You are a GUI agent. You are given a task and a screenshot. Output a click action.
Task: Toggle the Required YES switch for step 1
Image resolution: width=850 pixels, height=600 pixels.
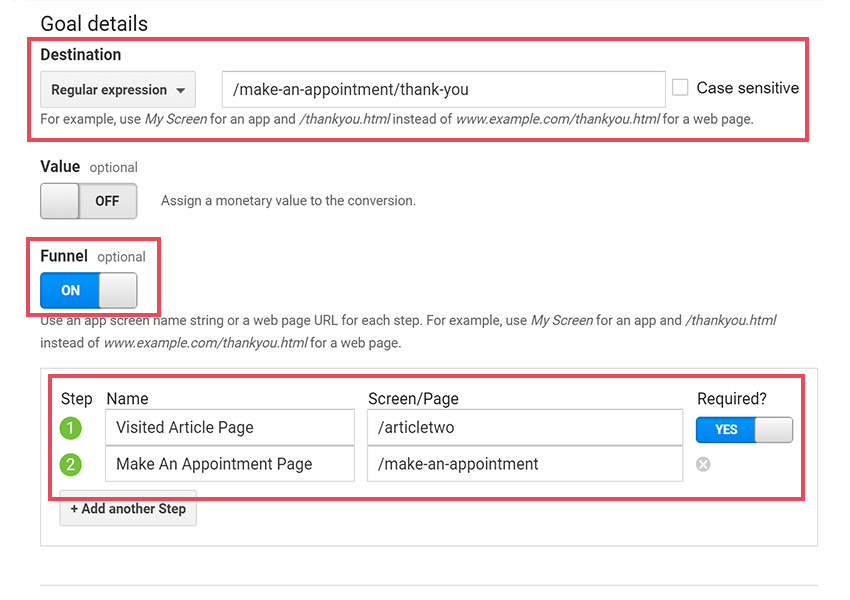[x=744, y=430]
